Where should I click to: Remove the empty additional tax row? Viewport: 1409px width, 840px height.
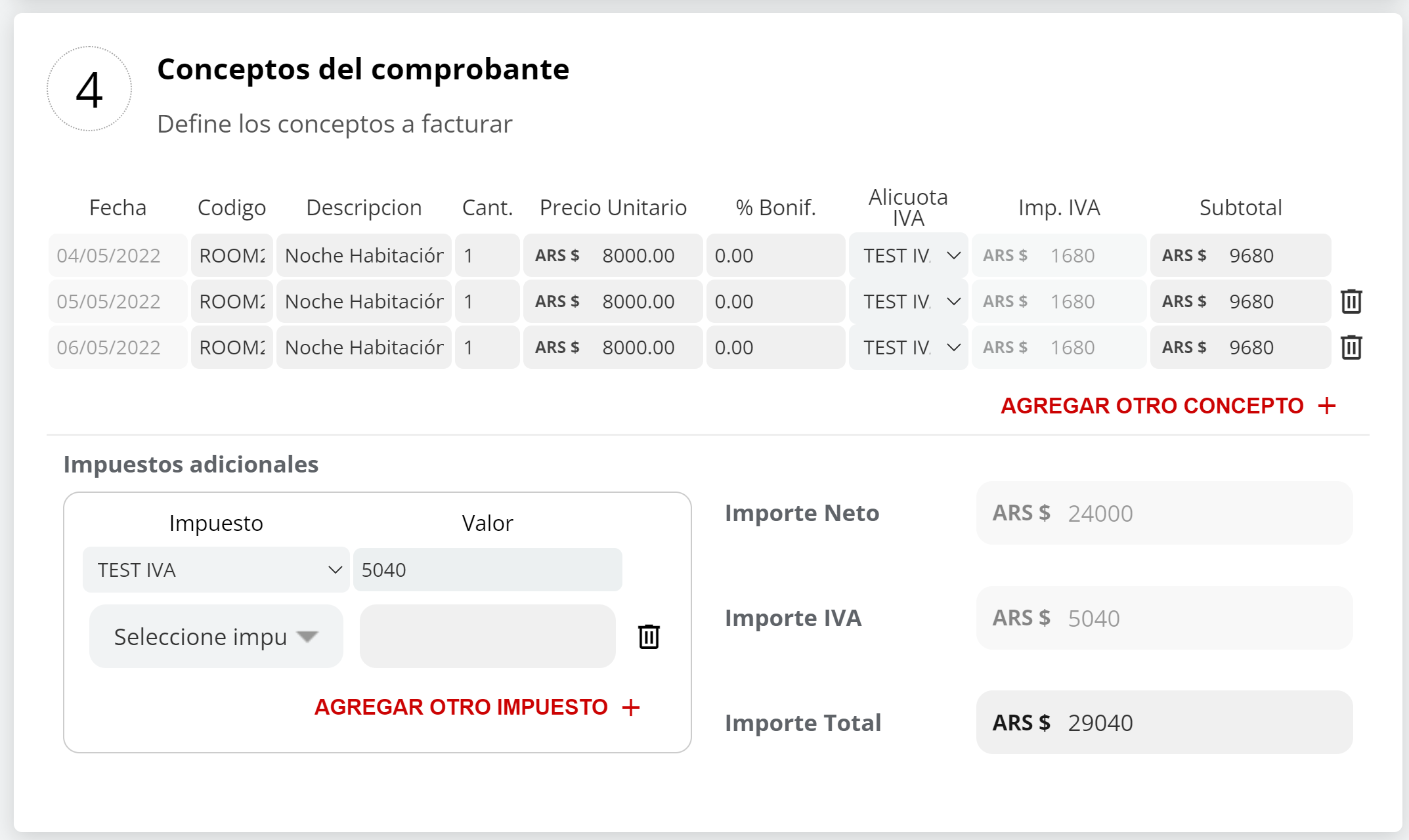(649, 637)
